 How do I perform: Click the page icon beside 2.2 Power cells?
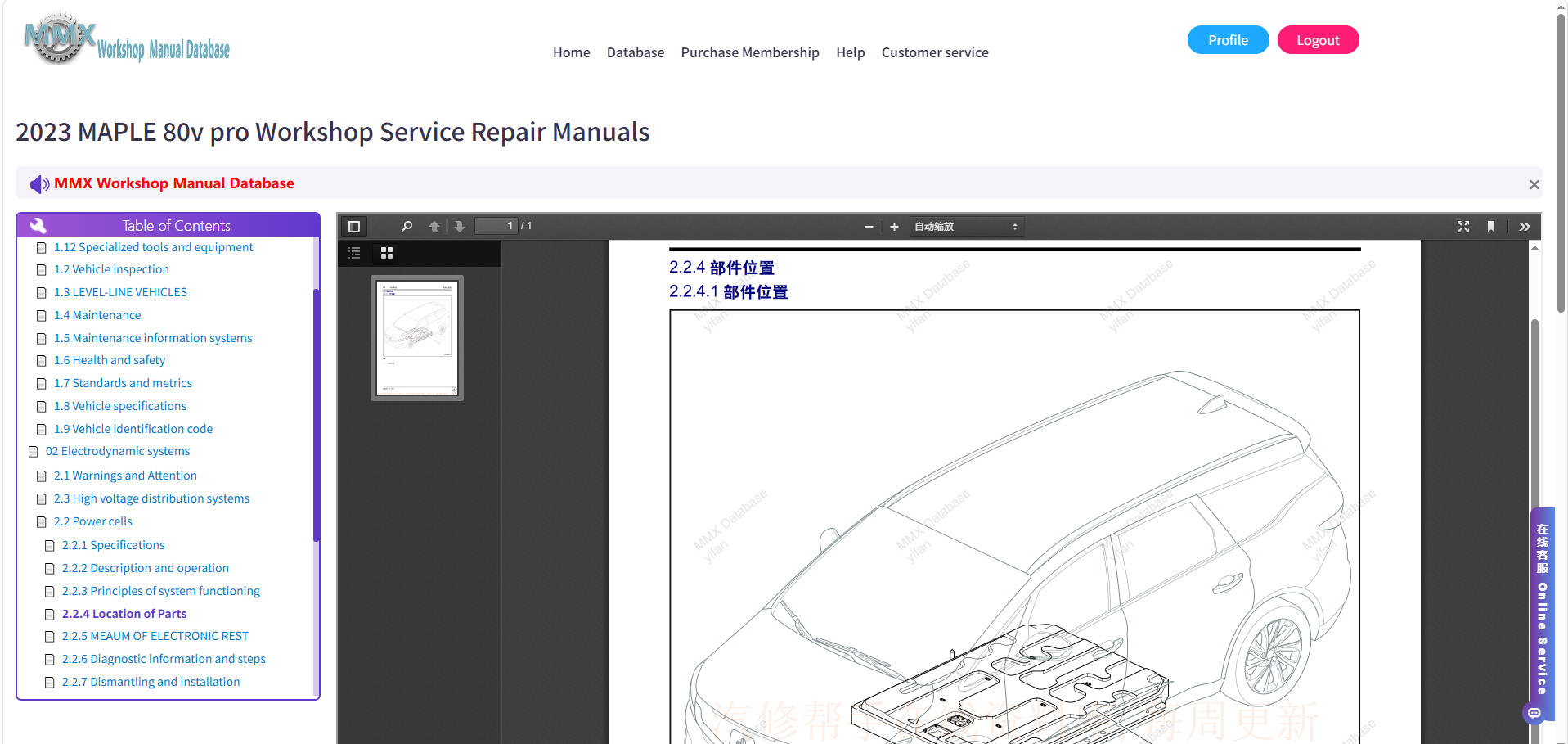tap(41, 522)
